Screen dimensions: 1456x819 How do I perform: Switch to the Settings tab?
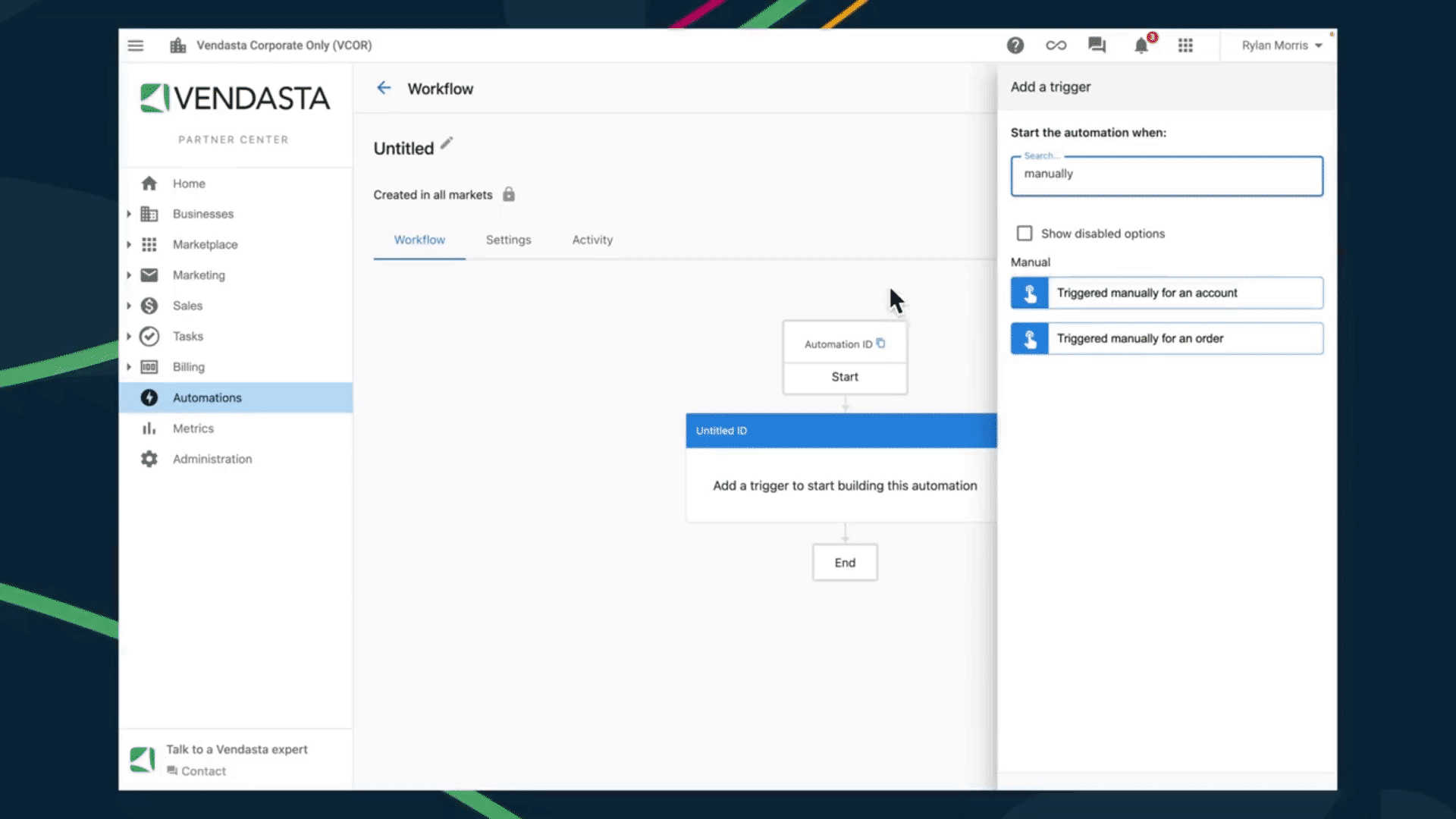click(508, 240)
